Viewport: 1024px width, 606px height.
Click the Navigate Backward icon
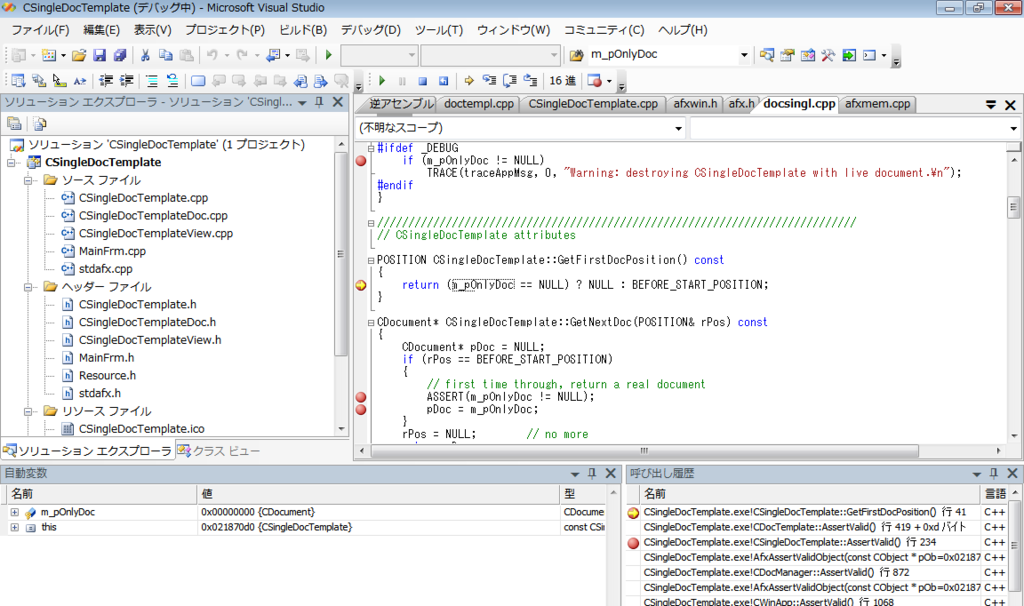pyautogui.click(x=273, y=56)
